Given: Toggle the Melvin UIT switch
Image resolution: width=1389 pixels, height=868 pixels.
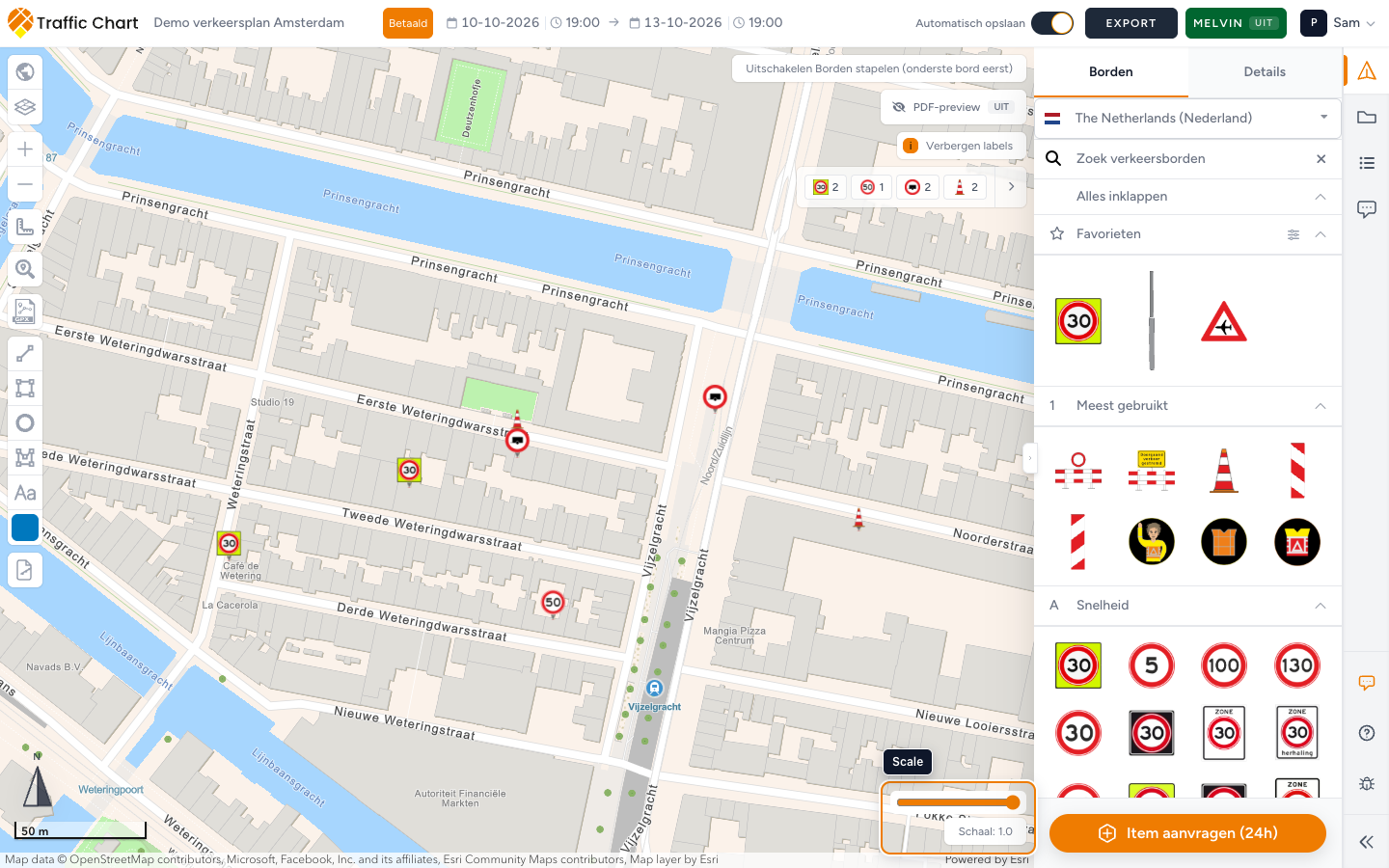Looking at the screenshot, I should (1236, 23).
